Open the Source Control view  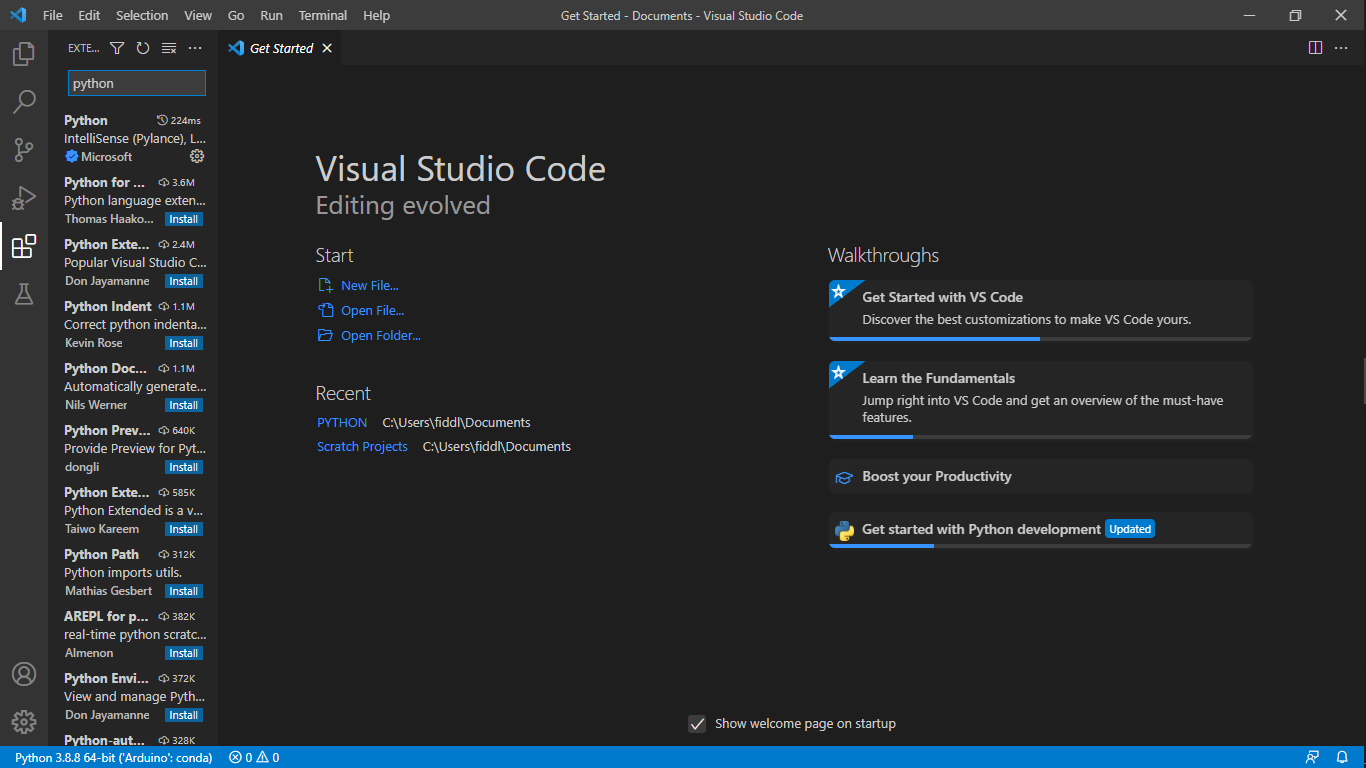click(x=24, y=150)
